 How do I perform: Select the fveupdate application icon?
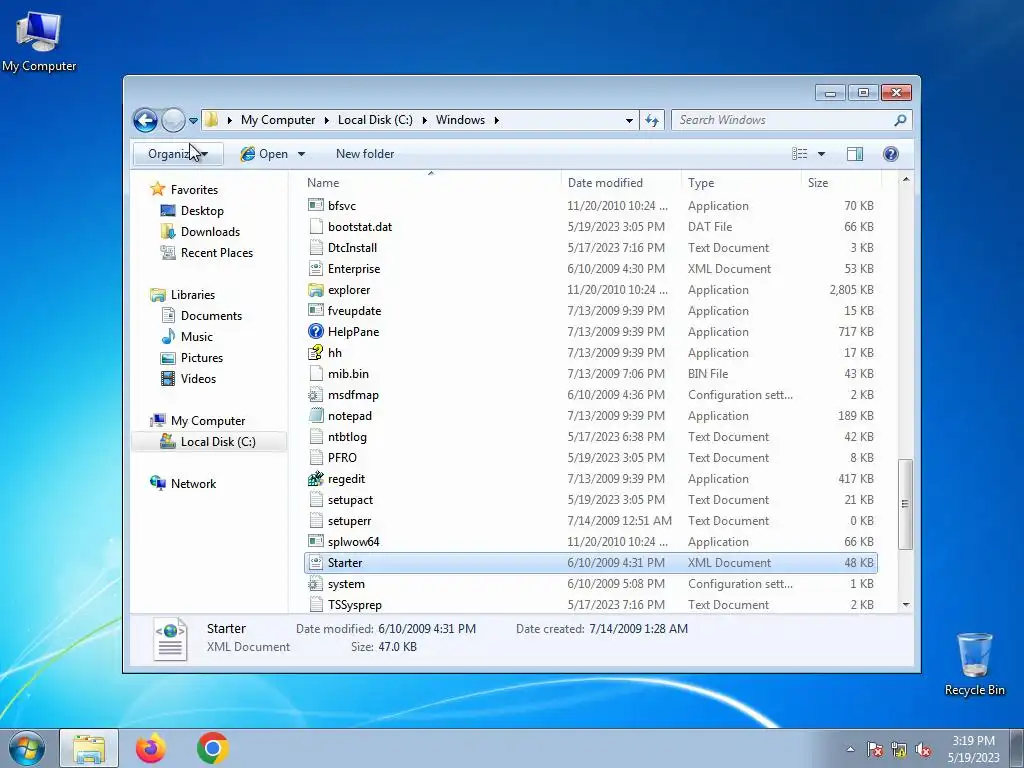pyautogui.click(x=316, y=311)
